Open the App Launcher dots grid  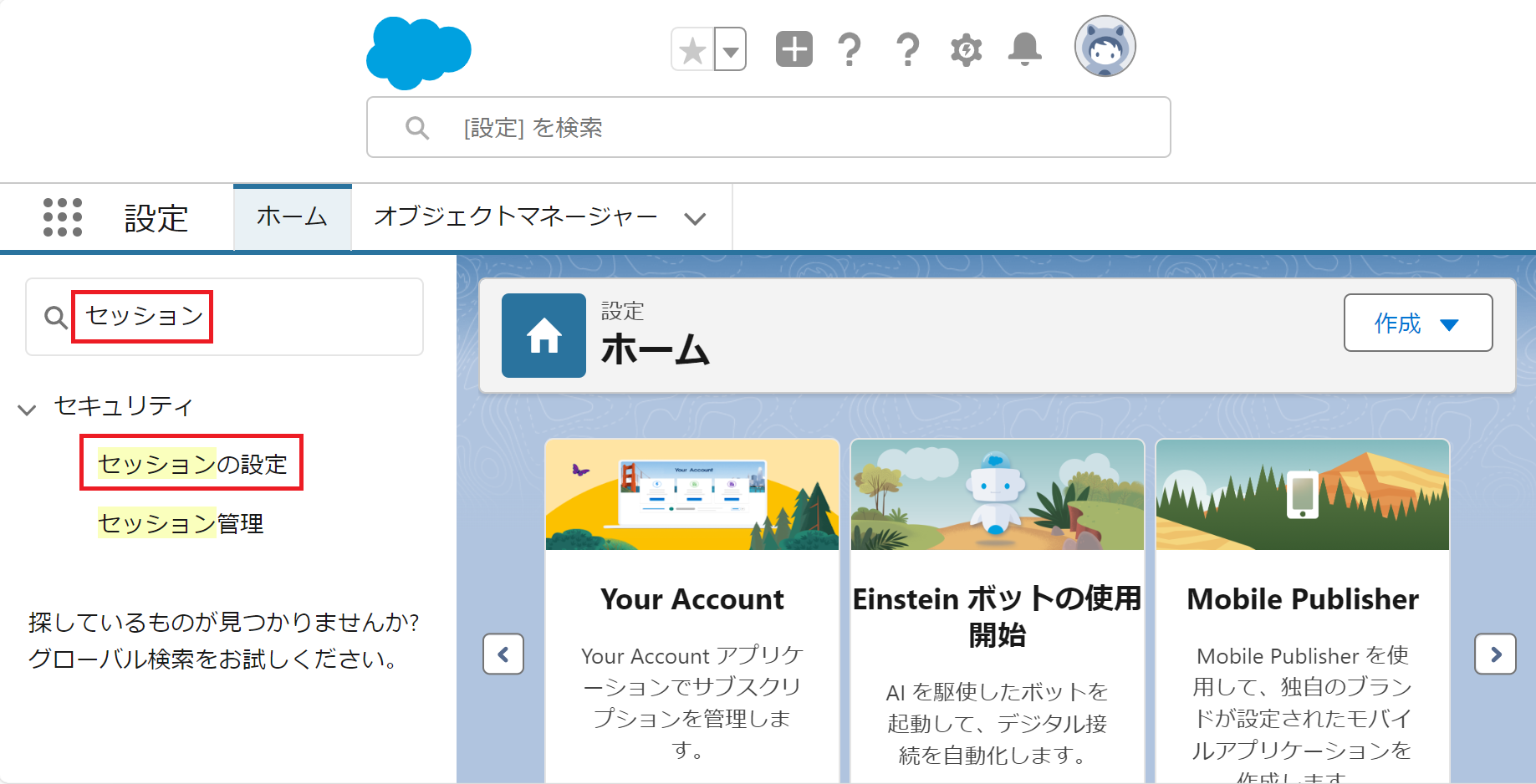point(63,217)
